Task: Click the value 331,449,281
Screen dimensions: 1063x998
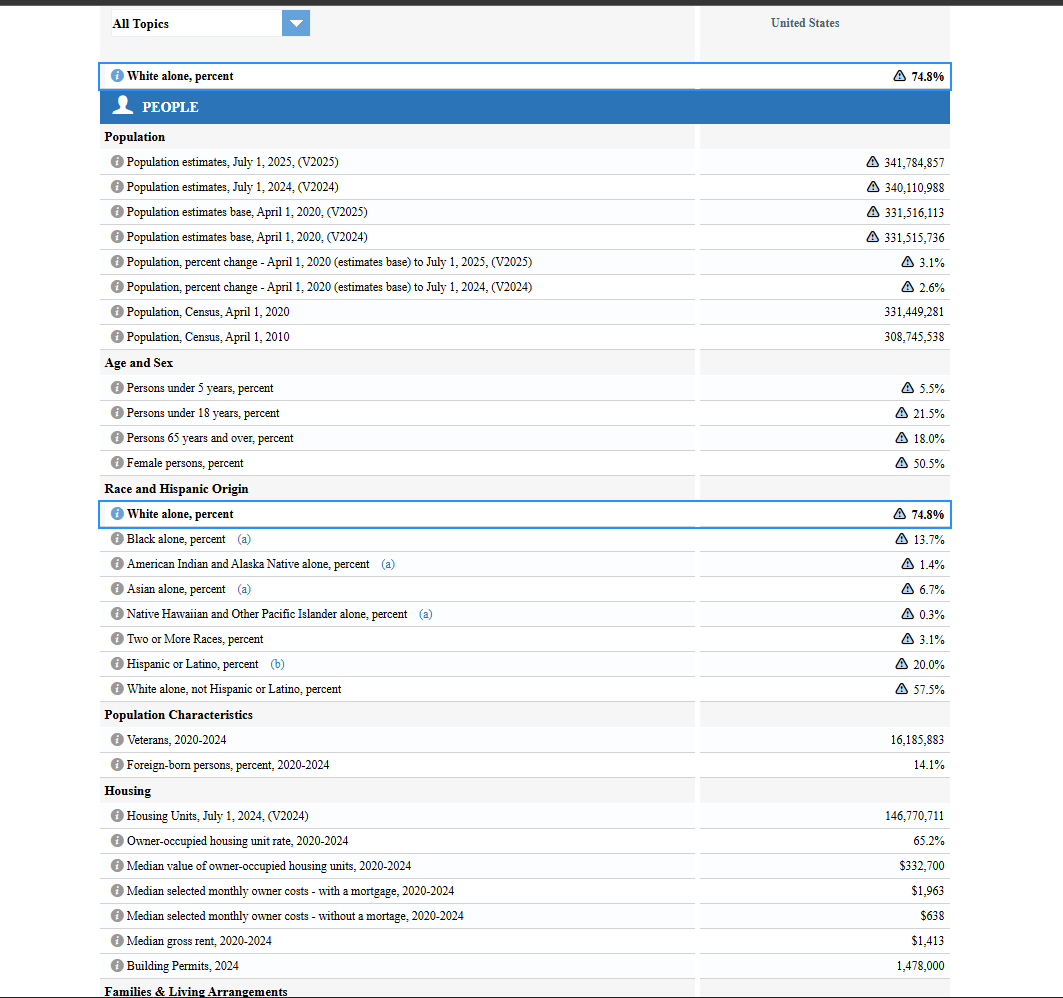Action: (x=914, y=312)
